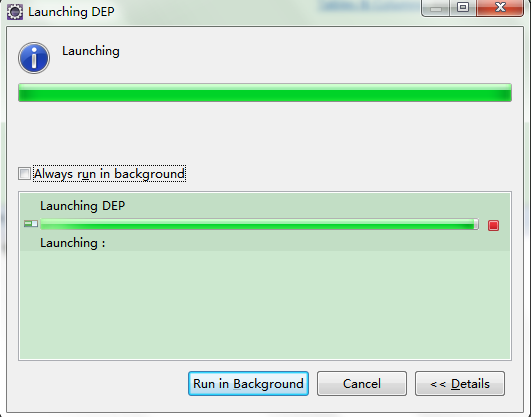Screen dimensions: 531x417
Task: Cancel the launch operation
Action: pos(362,383)
